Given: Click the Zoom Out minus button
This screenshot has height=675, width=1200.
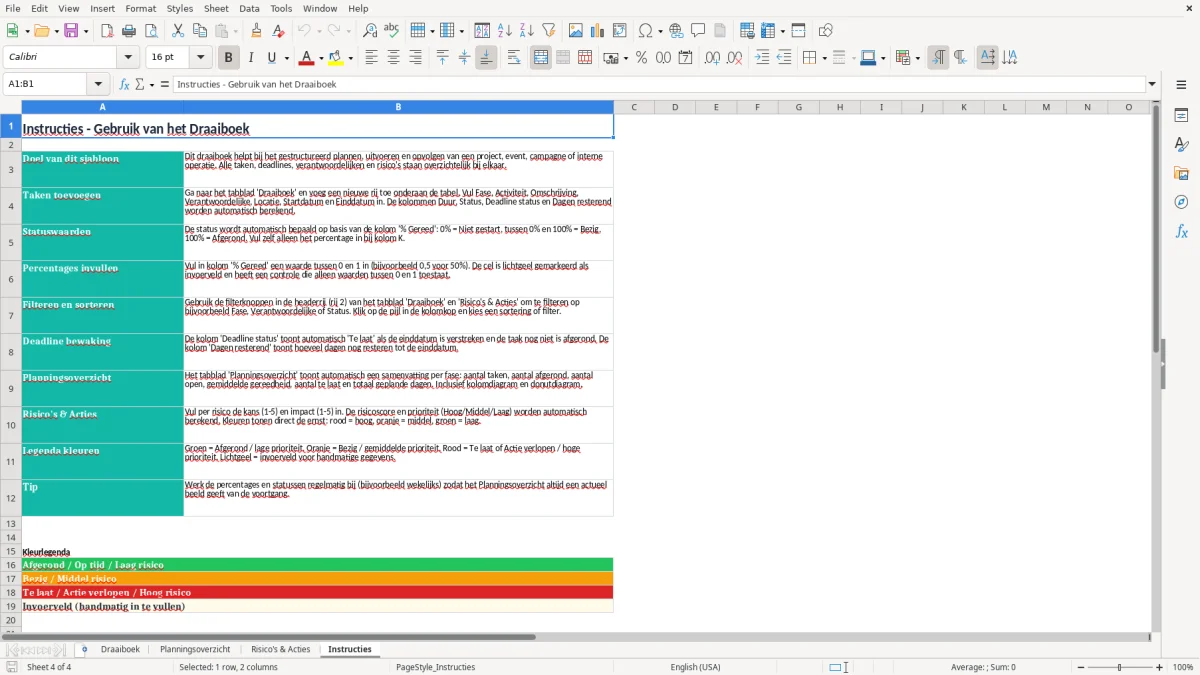Looking at the screenshot, I should click(1080, 667).
